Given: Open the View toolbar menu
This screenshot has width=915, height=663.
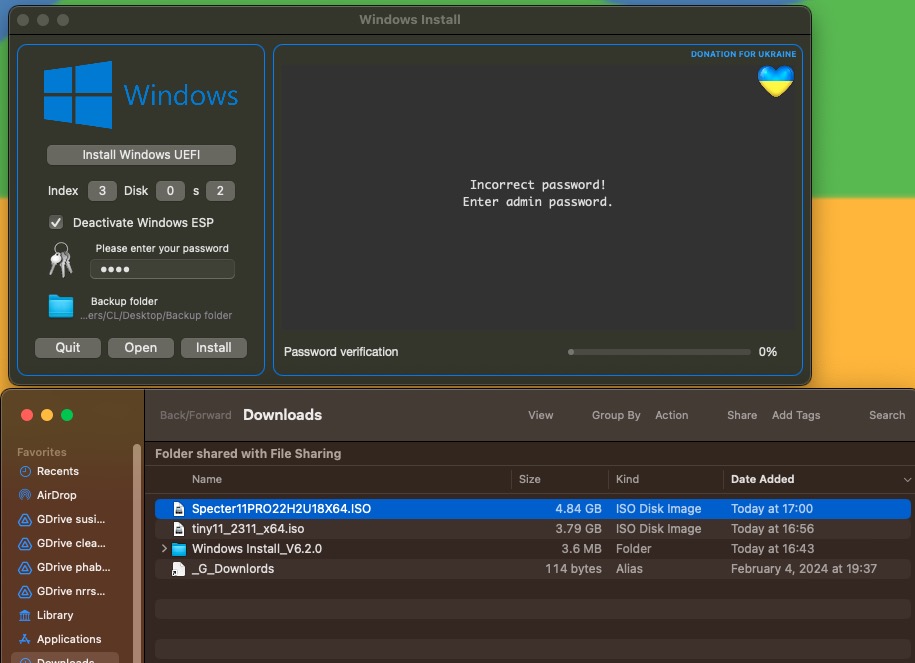Looking at the screenshot, I should tap(540, 415).
